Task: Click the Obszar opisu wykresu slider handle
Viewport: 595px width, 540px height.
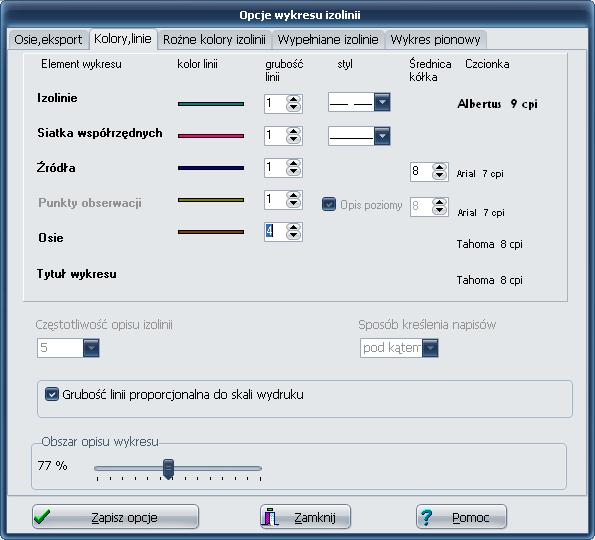Action: (168, 469)
